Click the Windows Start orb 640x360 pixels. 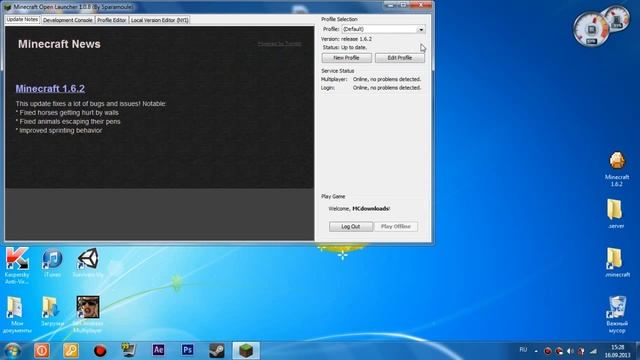pyautogui.click(x=12, y=351)
